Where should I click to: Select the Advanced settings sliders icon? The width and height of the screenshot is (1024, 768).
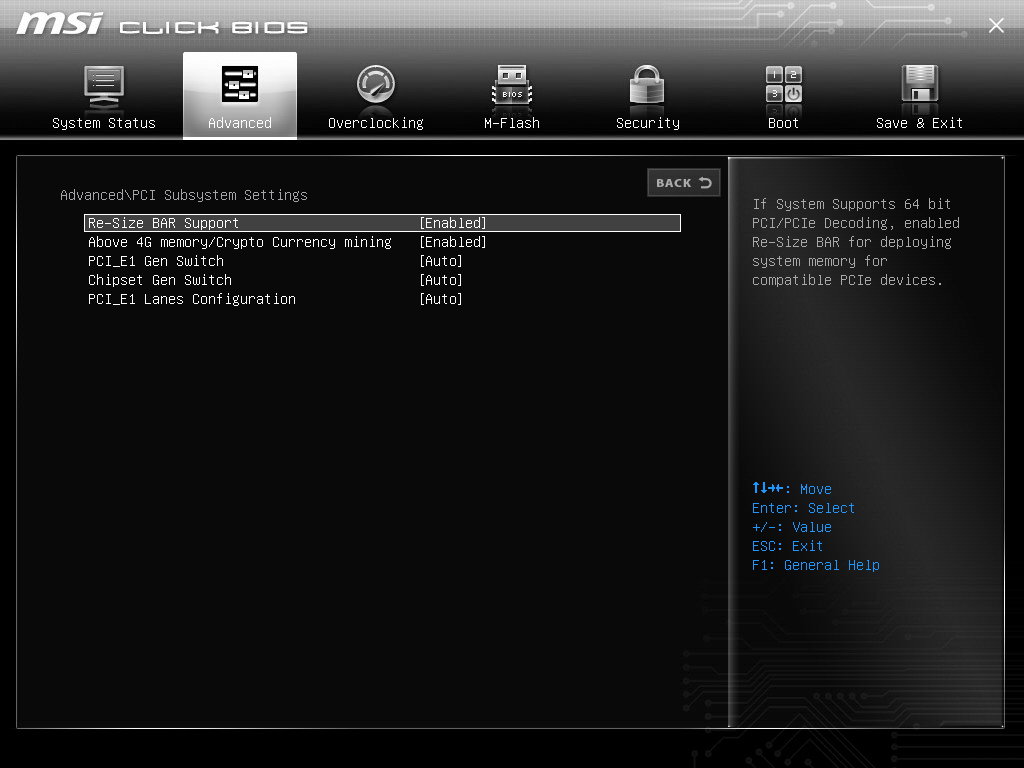point(240,84)
